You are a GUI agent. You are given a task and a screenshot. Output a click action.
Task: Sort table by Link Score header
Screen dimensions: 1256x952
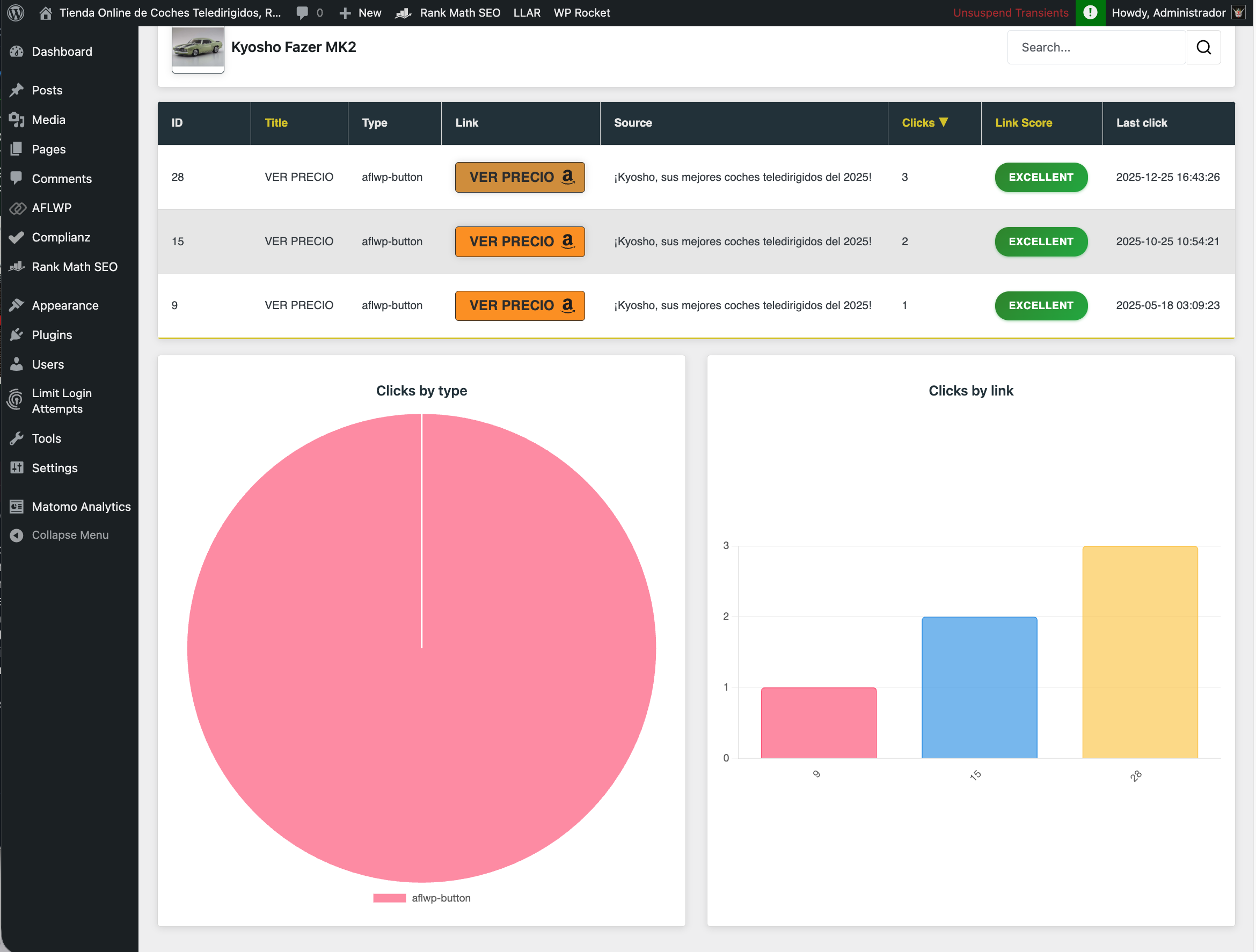(1023, 122)
